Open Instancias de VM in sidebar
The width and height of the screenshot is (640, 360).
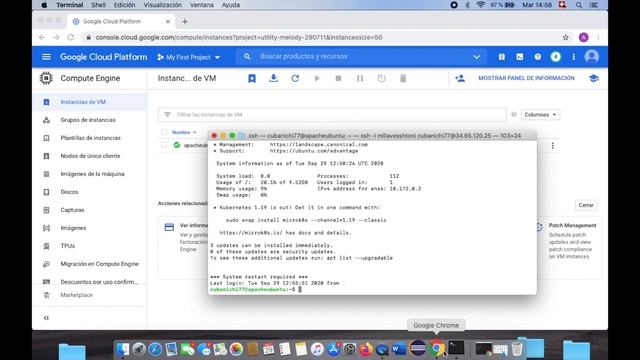90,102
